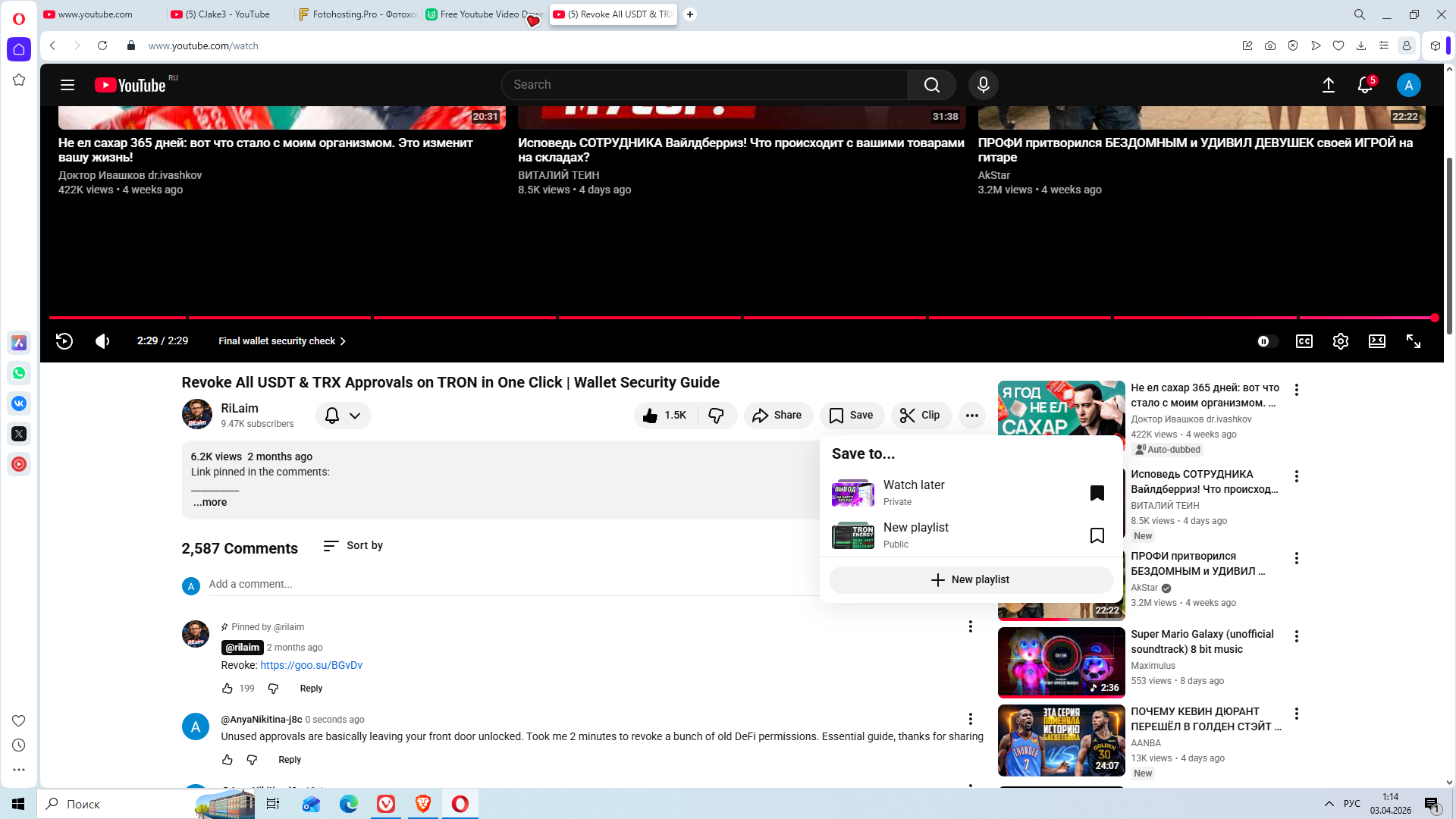The height and width of the screenshot is (819, 1456).
Task: Open more options for the pinned comment
Action: click(970, 626)
